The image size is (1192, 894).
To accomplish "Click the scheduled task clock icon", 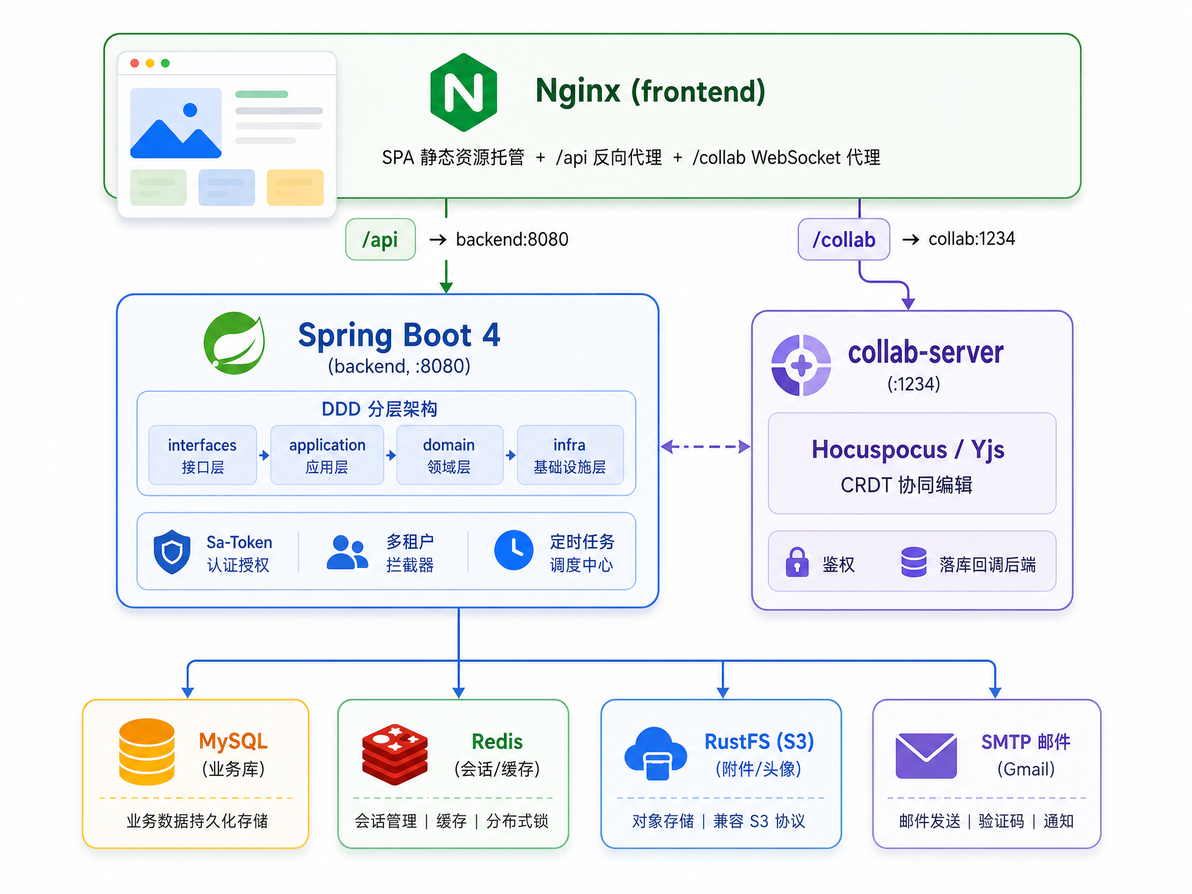I will [x=514, y=550].
